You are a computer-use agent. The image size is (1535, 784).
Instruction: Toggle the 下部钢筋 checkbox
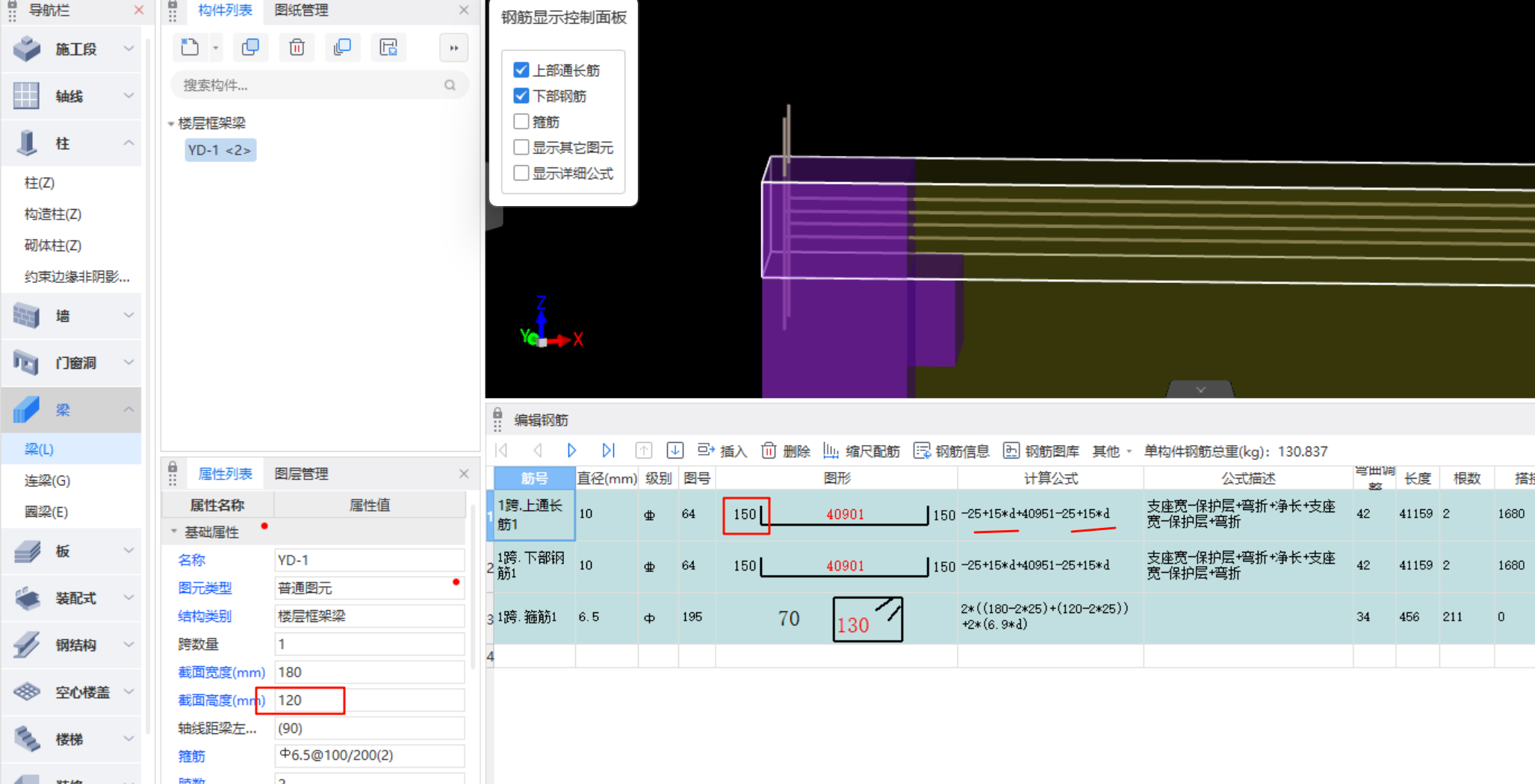(x=521, y=96)
